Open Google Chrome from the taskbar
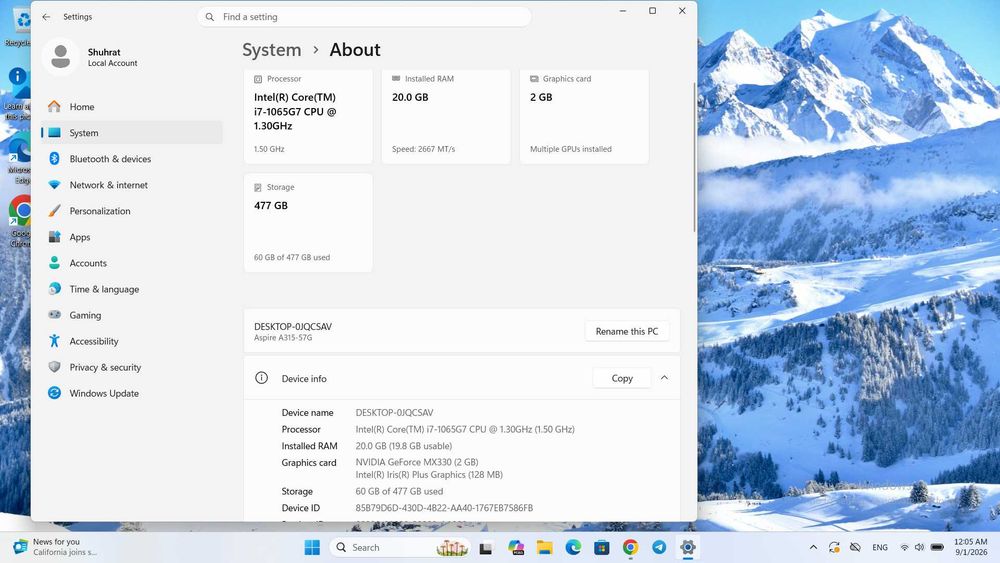 pyautogui.click(x=630, y=547)
